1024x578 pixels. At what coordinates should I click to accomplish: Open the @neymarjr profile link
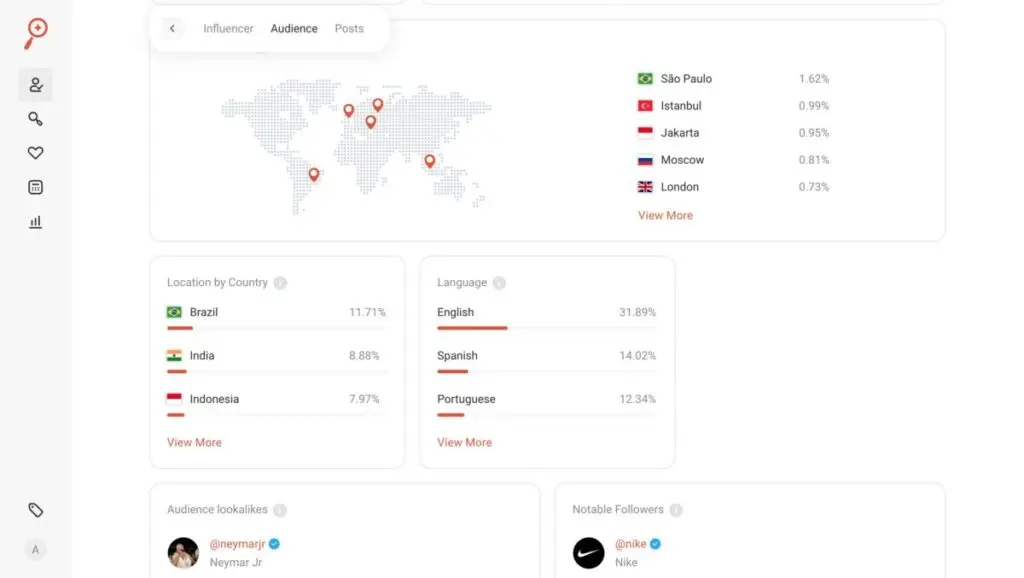point(237,544)
